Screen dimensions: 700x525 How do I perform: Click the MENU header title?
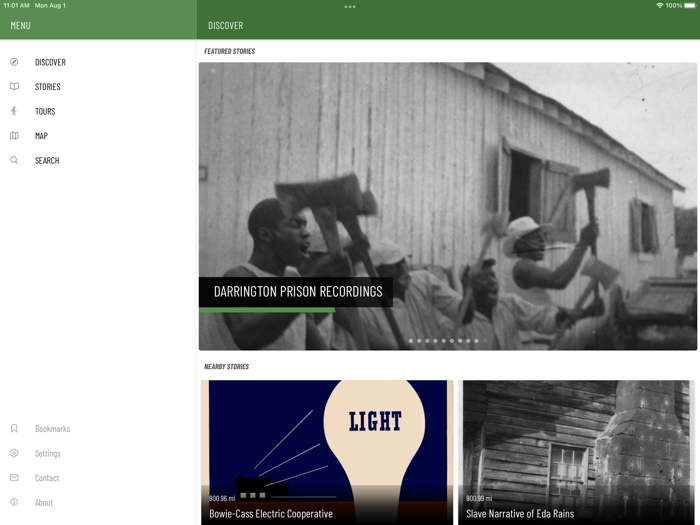pos(21,25)
